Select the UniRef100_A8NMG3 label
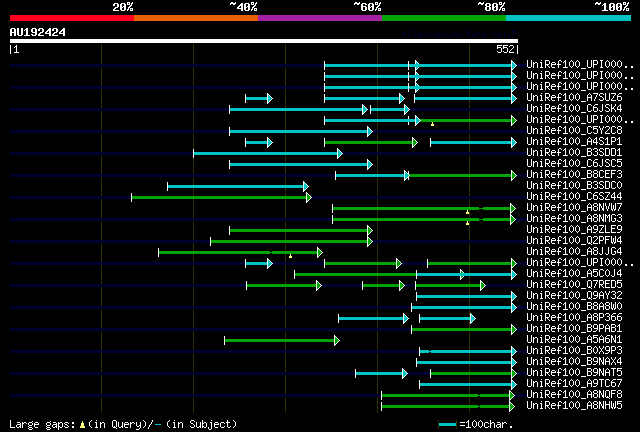 (574, 218)
